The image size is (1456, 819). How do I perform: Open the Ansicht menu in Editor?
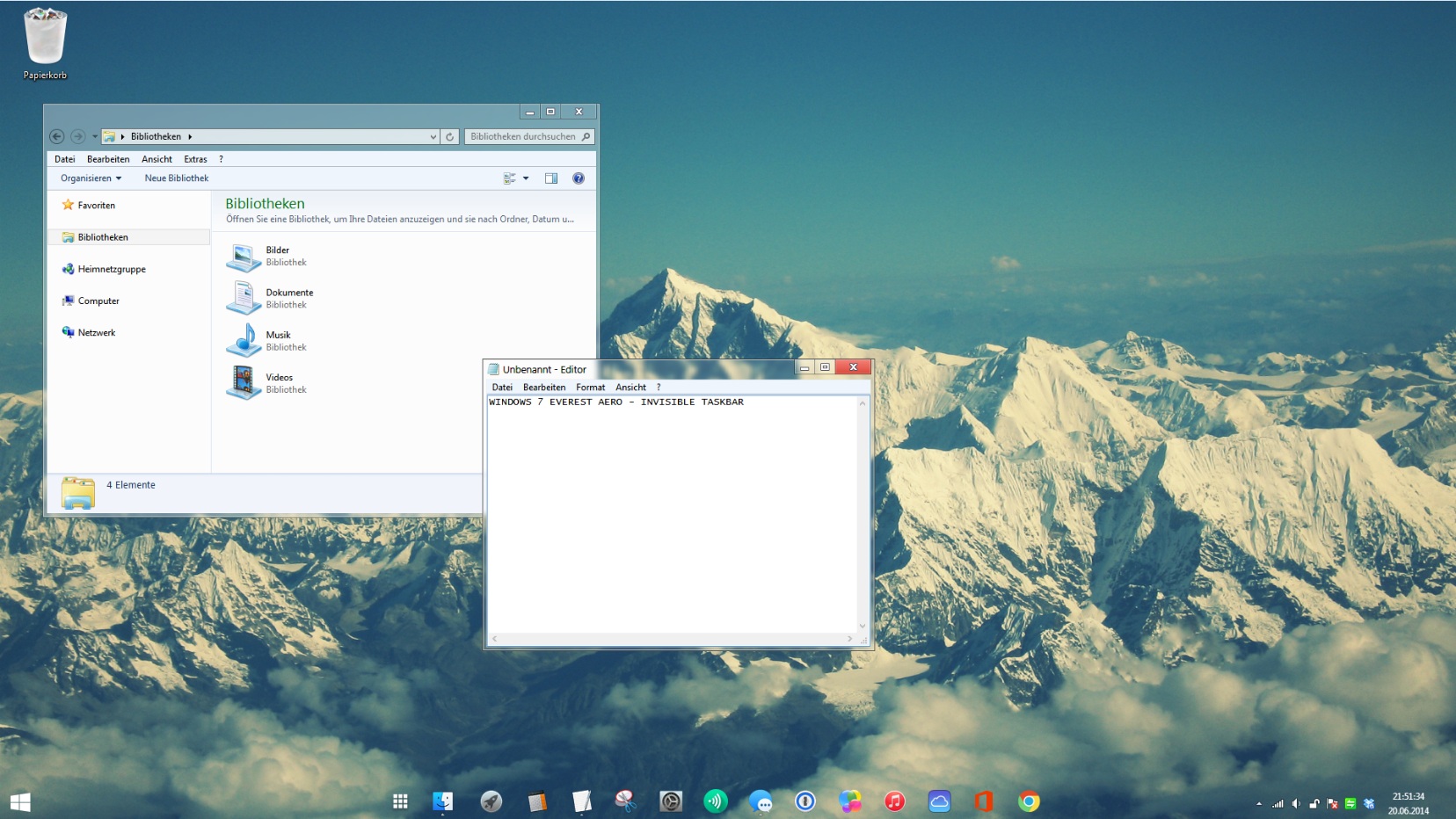click(x=630, y=387)
